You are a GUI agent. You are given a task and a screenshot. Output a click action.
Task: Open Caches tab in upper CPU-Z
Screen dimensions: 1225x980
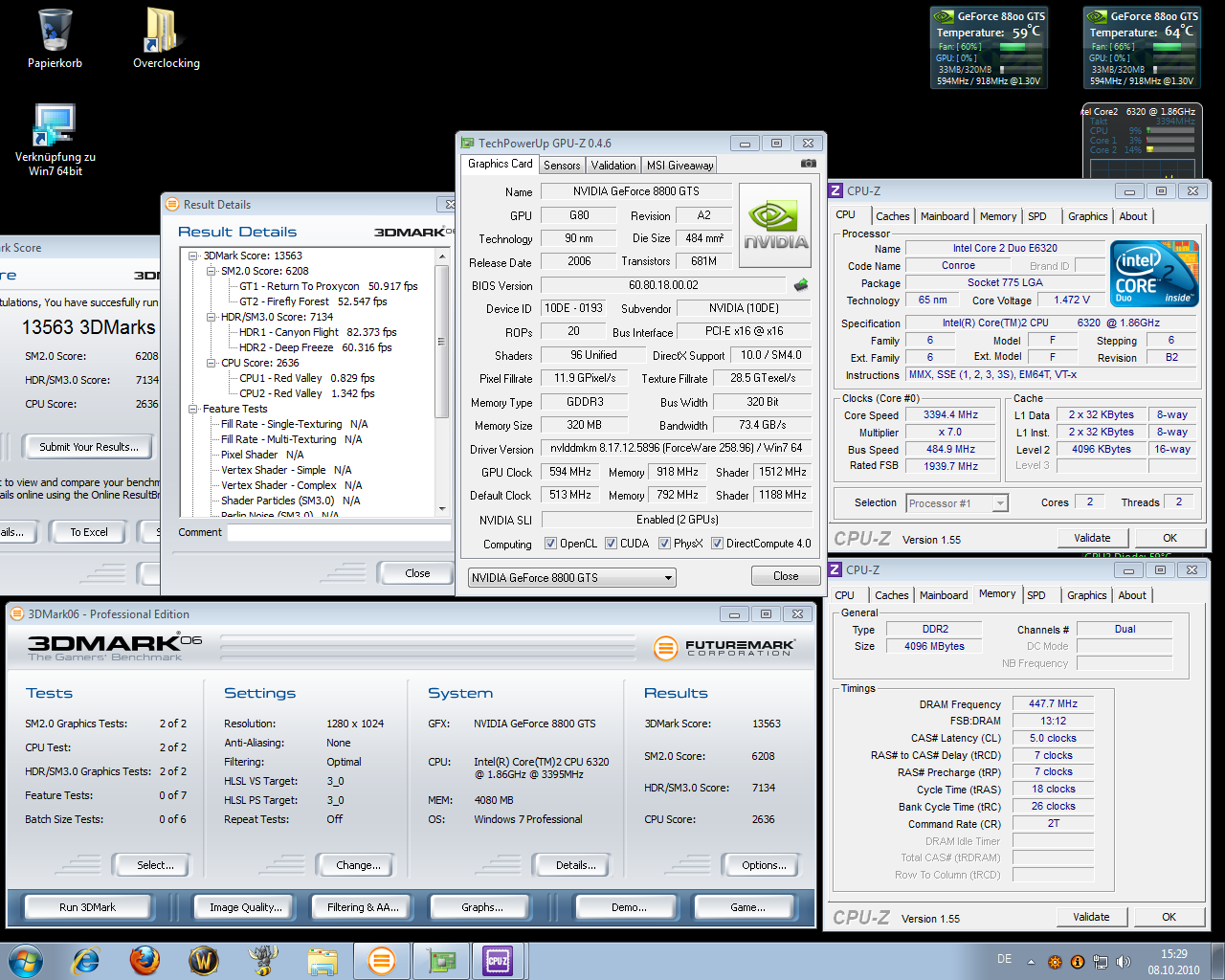point(892,216)
